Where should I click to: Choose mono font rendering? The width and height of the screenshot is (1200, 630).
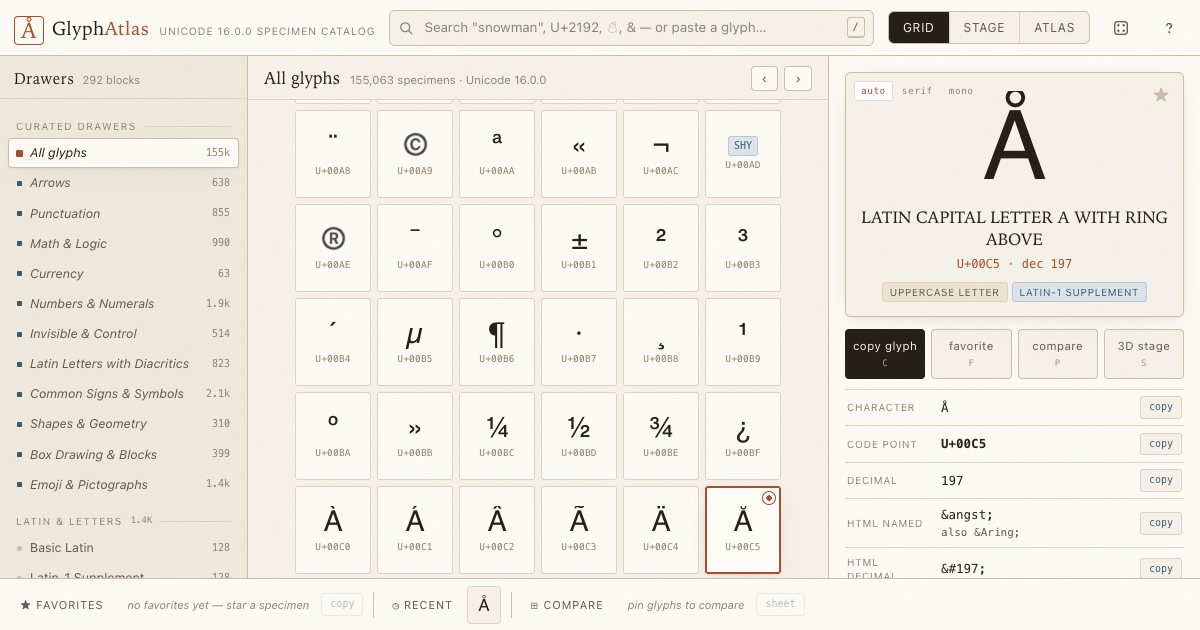[x=961, y=91]
